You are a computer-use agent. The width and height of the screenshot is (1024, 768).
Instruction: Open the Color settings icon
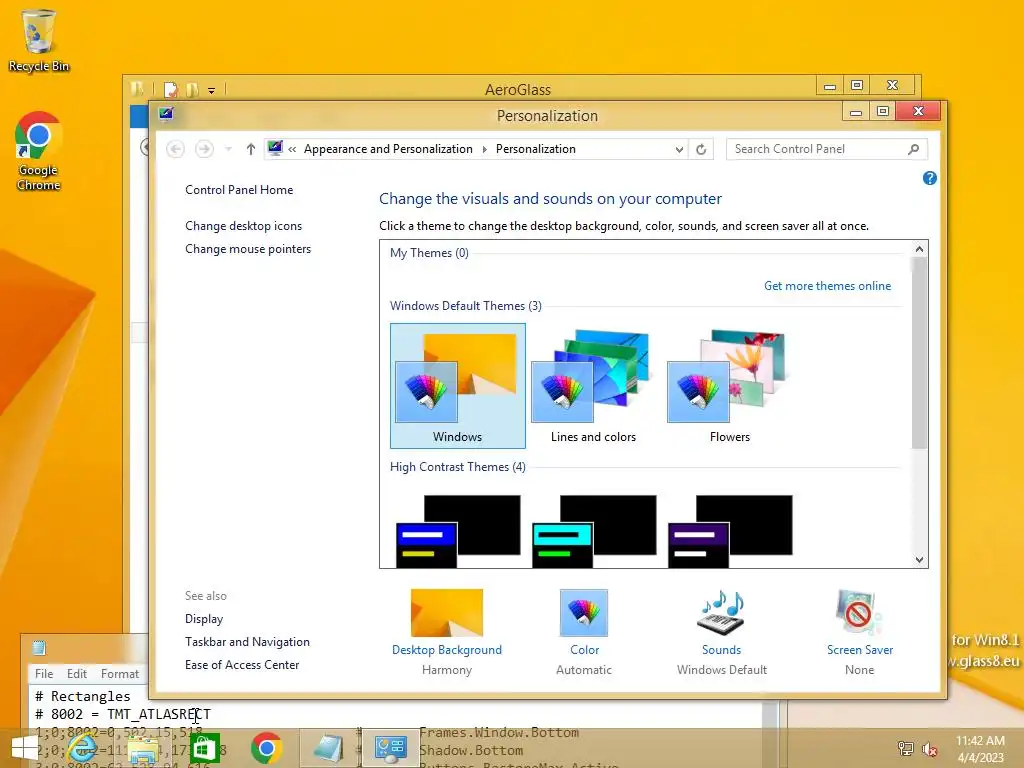click(584, 613)
